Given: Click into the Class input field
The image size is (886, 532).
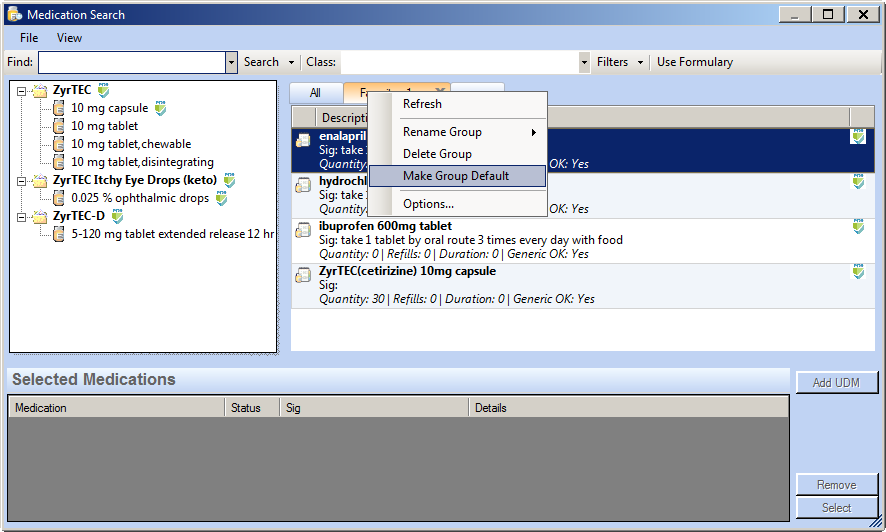Looking at the screenshot, I should tap(460, 62).
